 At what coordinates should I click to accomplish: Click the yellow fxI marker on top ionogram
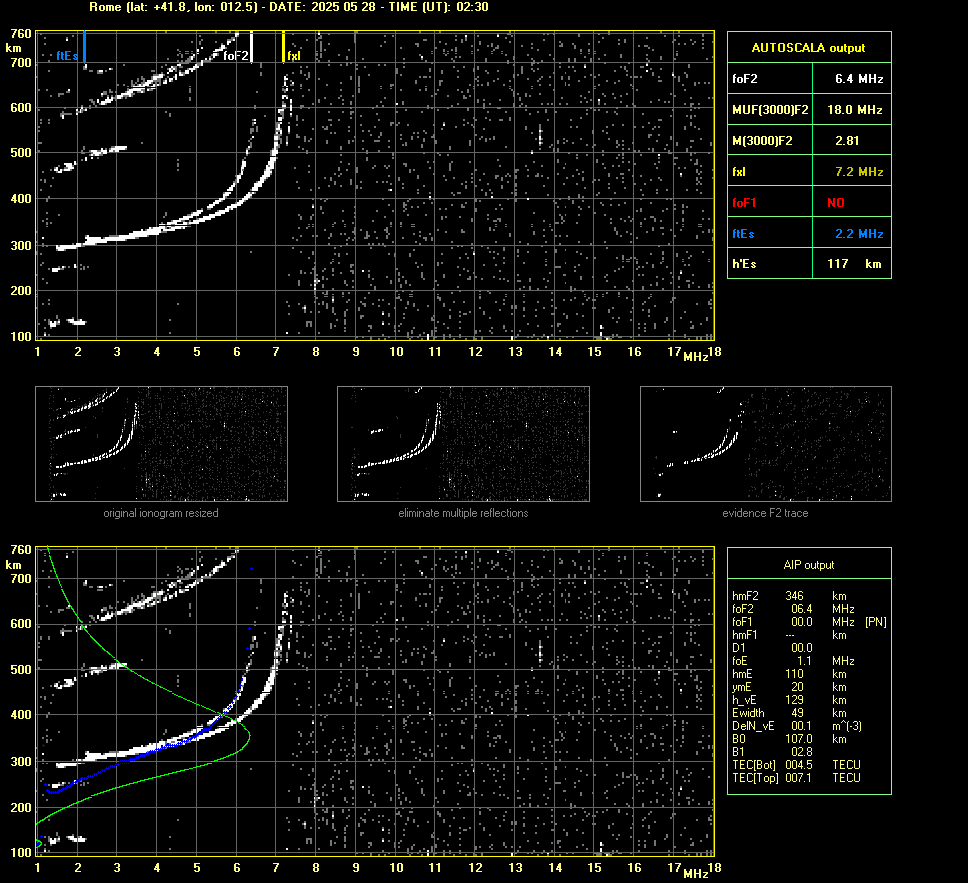click(x=283, y=47)
